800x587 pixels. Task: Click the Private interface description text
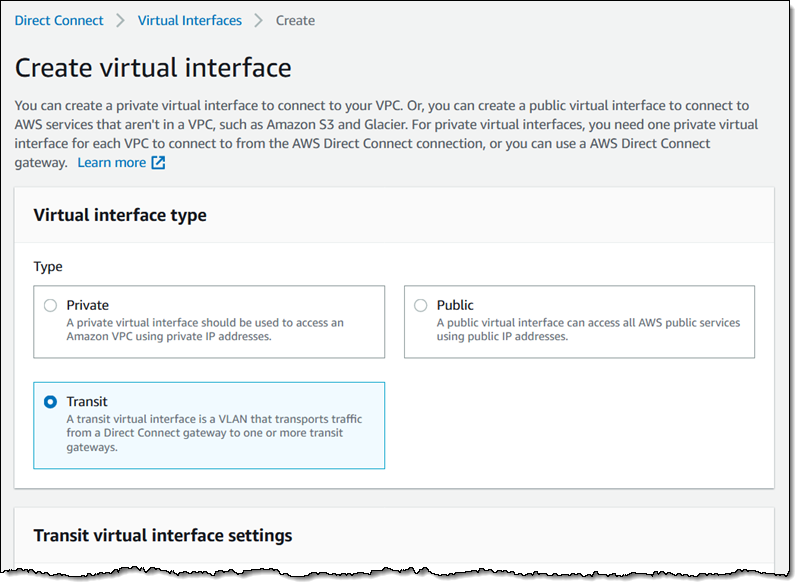(x=205, y=330)
